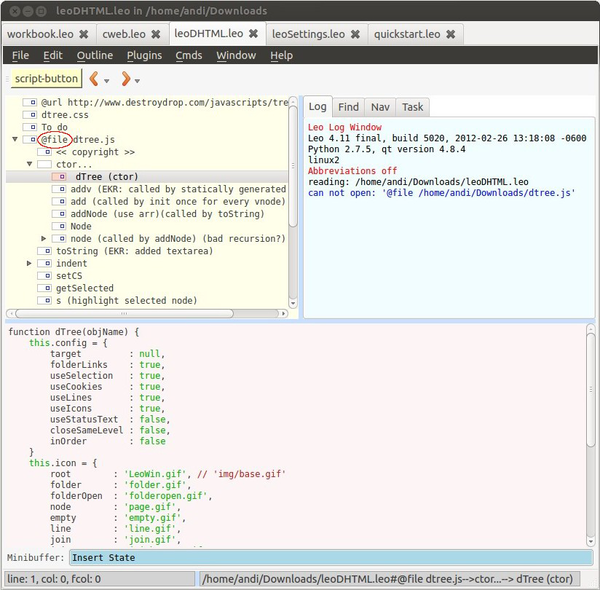Switch to the Find tab
600x590 pixels.
click(348, 106)
